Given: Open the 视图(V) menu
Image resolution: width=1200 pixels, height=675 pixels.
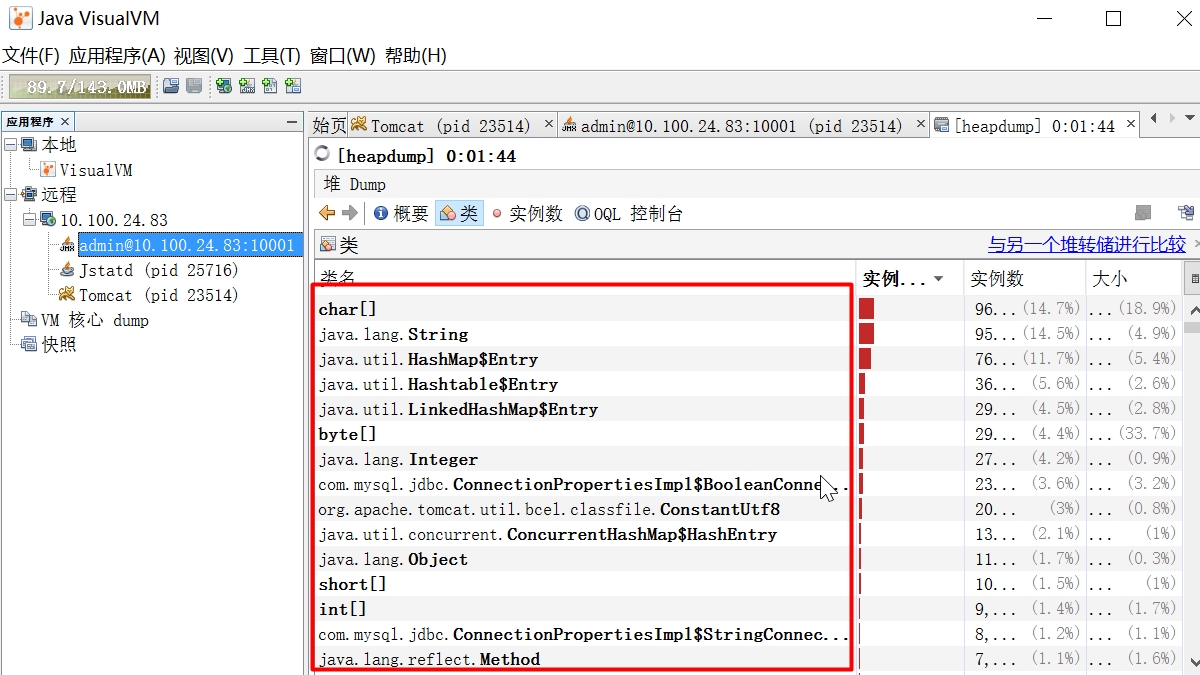Looking at the screenshot, I should [x=203, y=55].
